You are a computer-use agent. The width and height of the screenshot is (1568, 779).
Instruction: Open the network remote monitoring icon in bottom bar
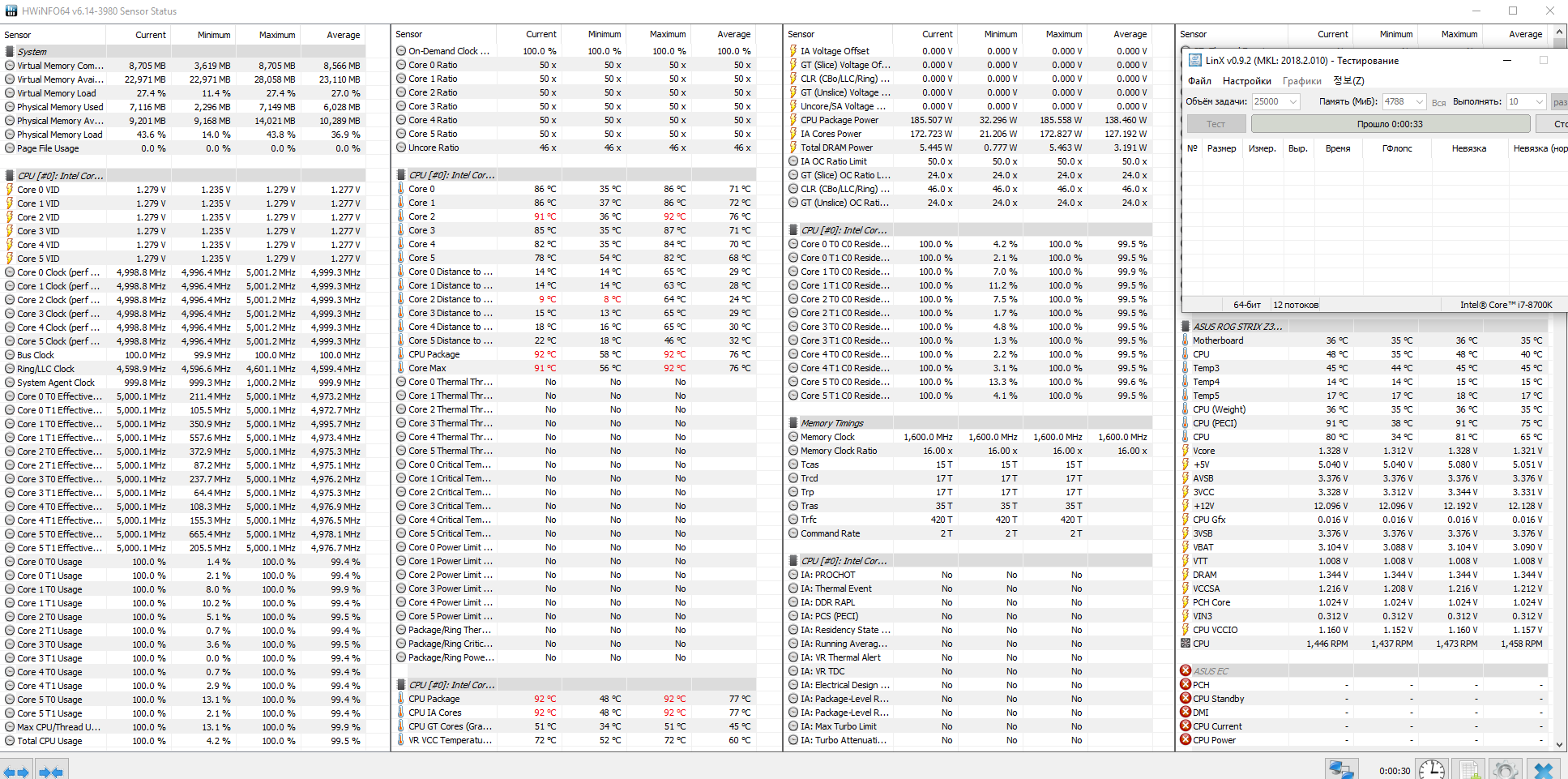[x=1341, y=770]
